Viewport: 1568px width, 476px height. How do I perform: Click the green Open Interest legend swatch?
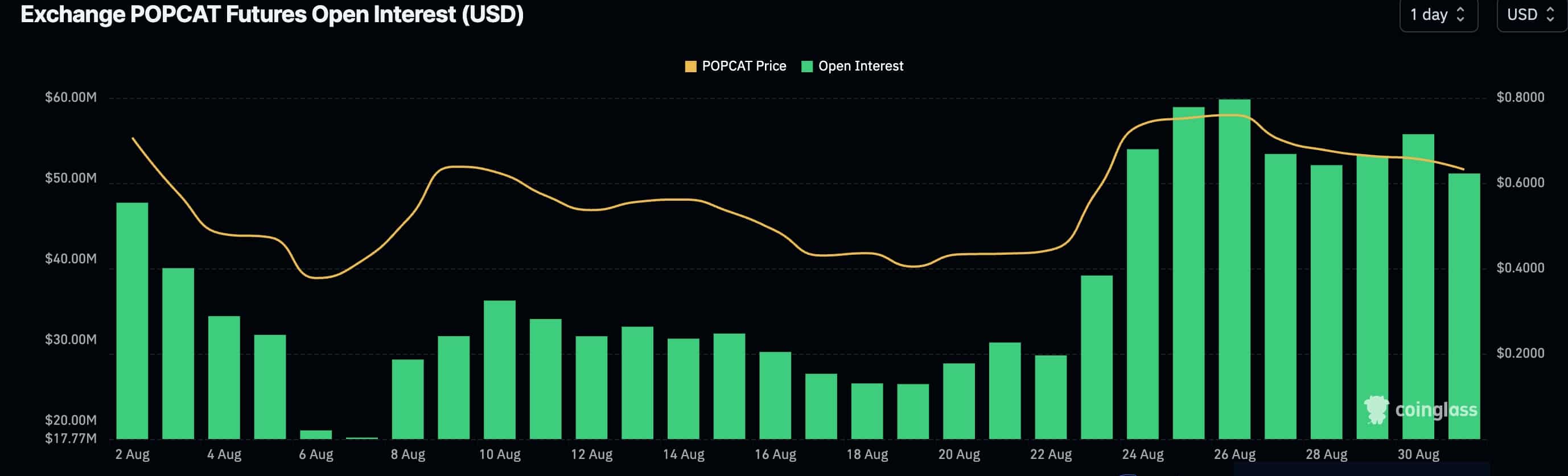[x=807, y=67]
